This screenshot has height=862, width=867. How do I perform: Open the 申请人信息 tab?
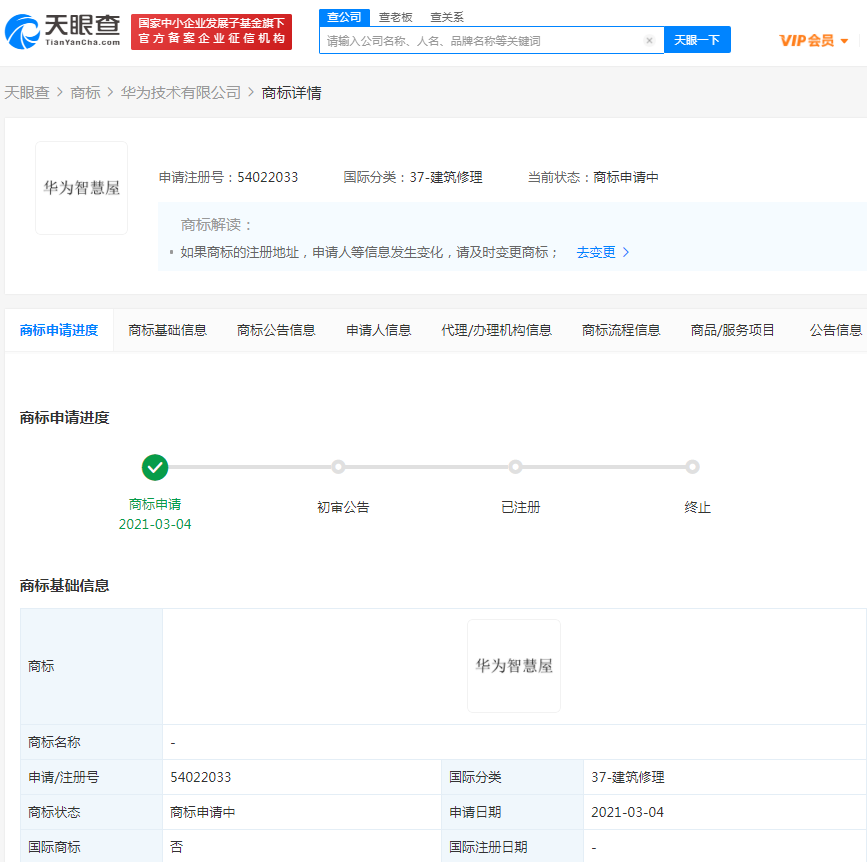click(x=378, y=329)
